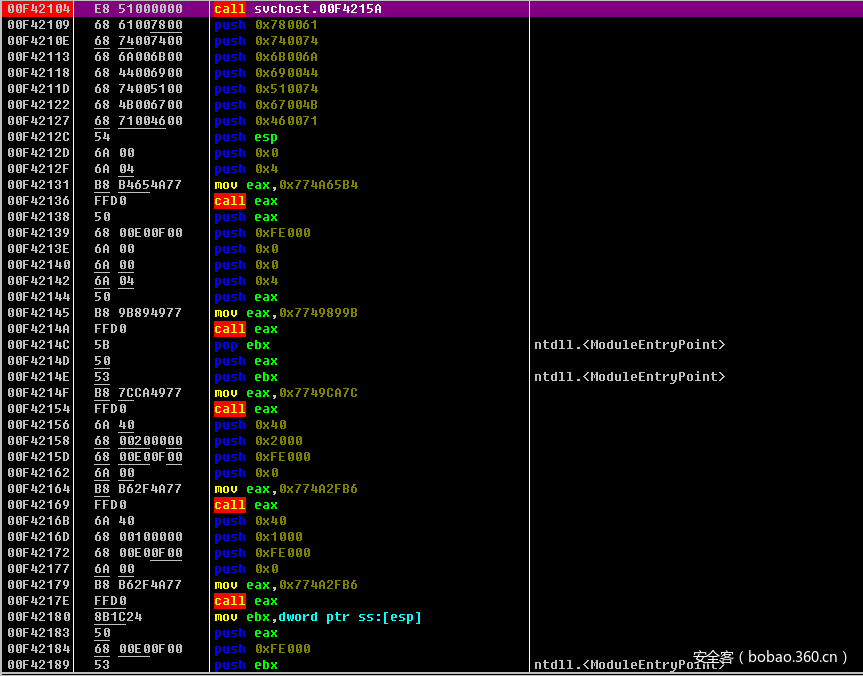Select address 00F42172
Screen dimensions: 863x676
(x=39, y=552)
